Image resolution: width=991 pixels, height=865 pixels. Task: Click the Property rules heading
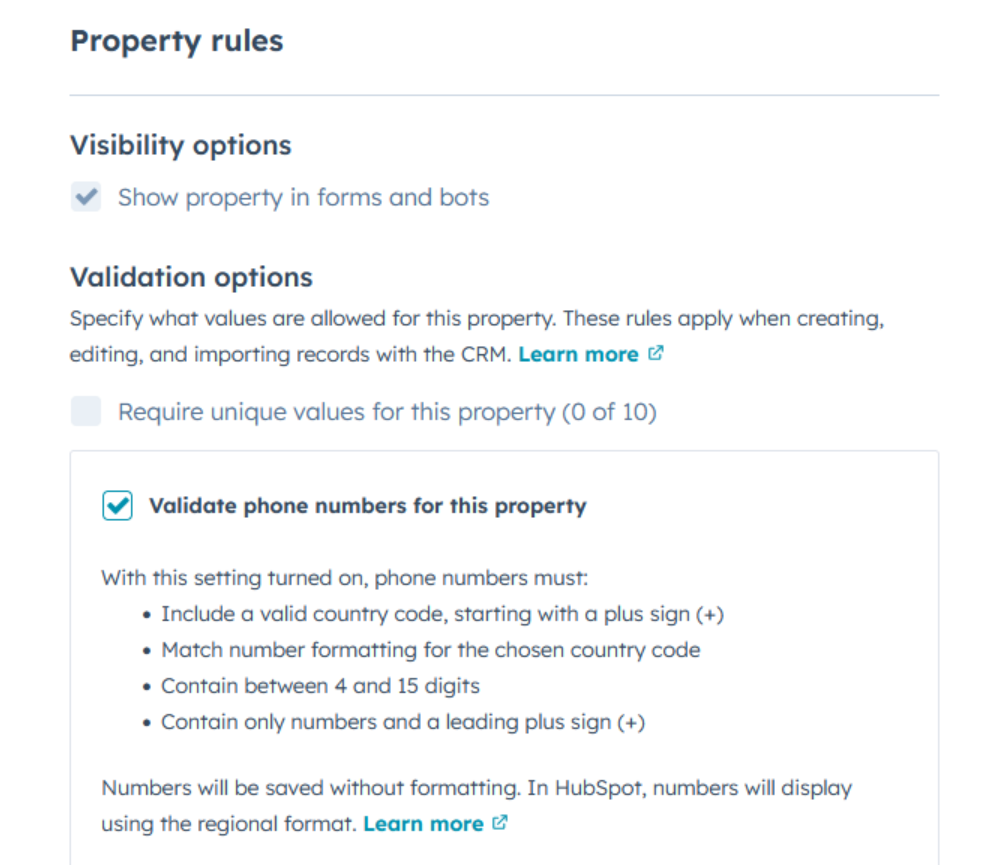tap(176, 41)
